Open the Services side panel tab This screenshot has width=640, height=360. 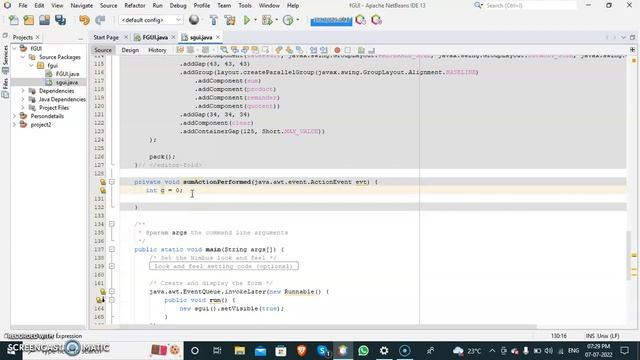click(x=5, y=56)
